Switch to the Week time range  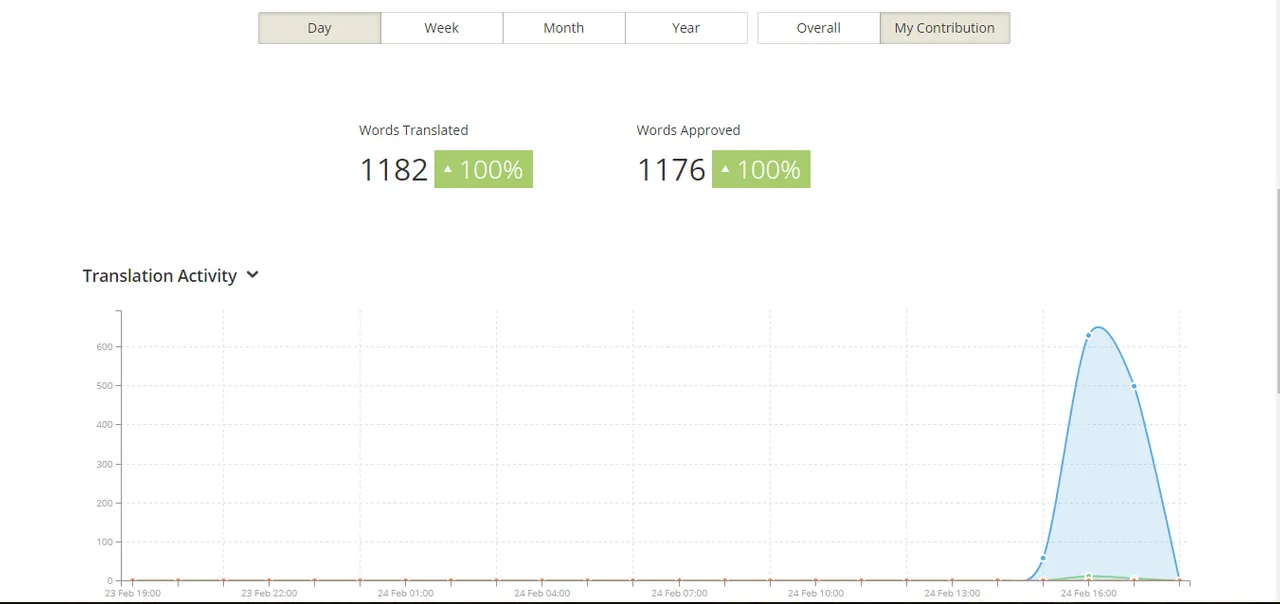point(441,28)
